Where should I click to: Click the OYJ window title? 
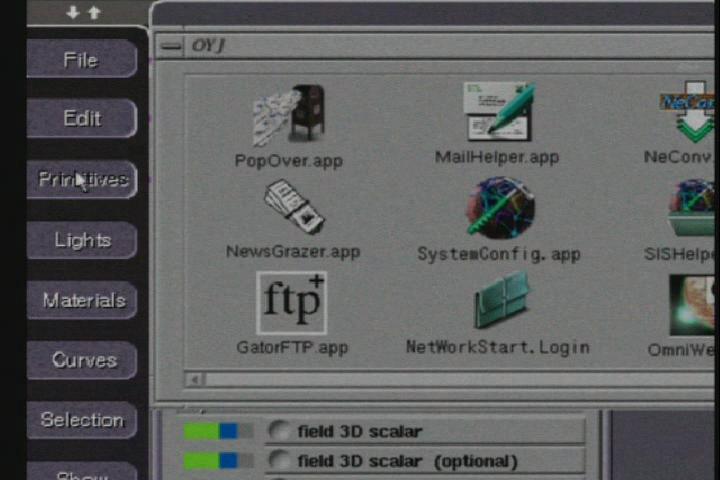click(208, 46)
